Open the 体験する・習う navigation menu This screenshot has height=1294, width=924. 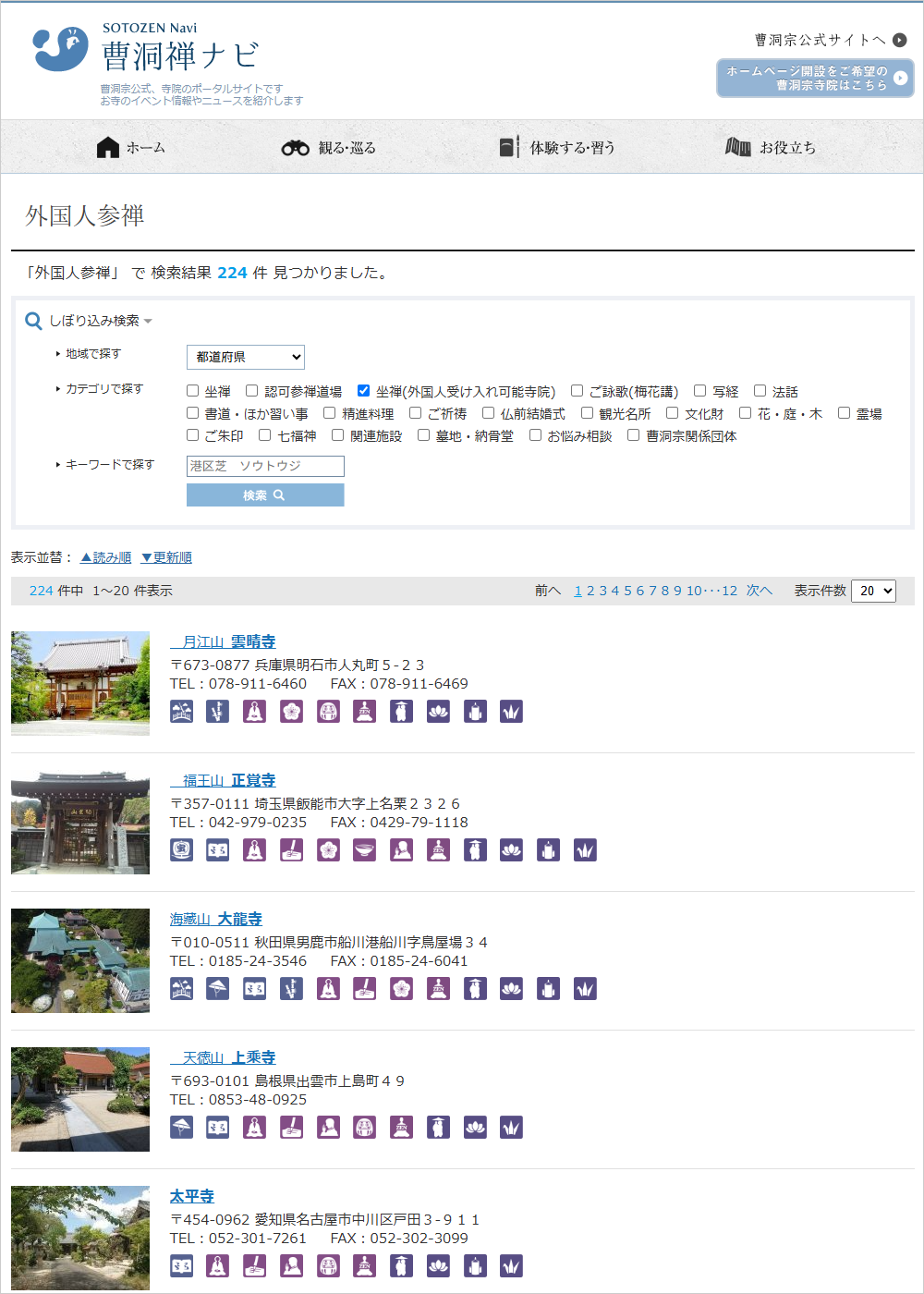coord(557,148)
